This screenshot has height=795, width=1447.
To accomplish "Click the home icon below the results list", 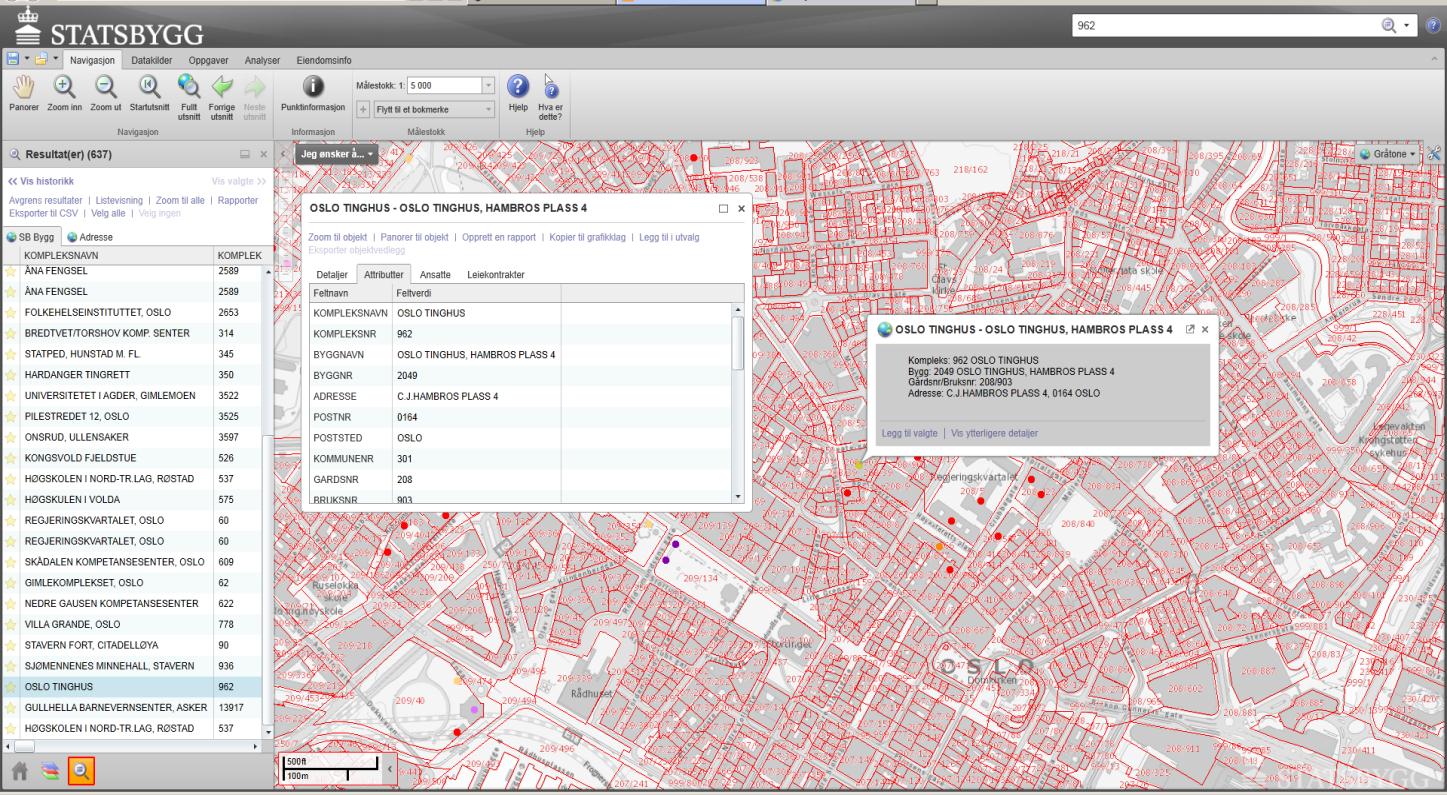I will (x=19, y=769).
